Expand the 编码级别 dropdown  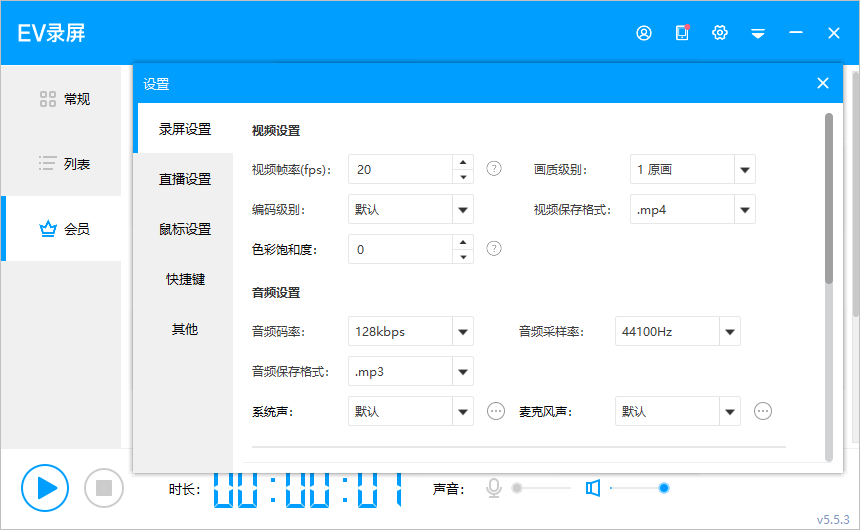tap(463, 210)
